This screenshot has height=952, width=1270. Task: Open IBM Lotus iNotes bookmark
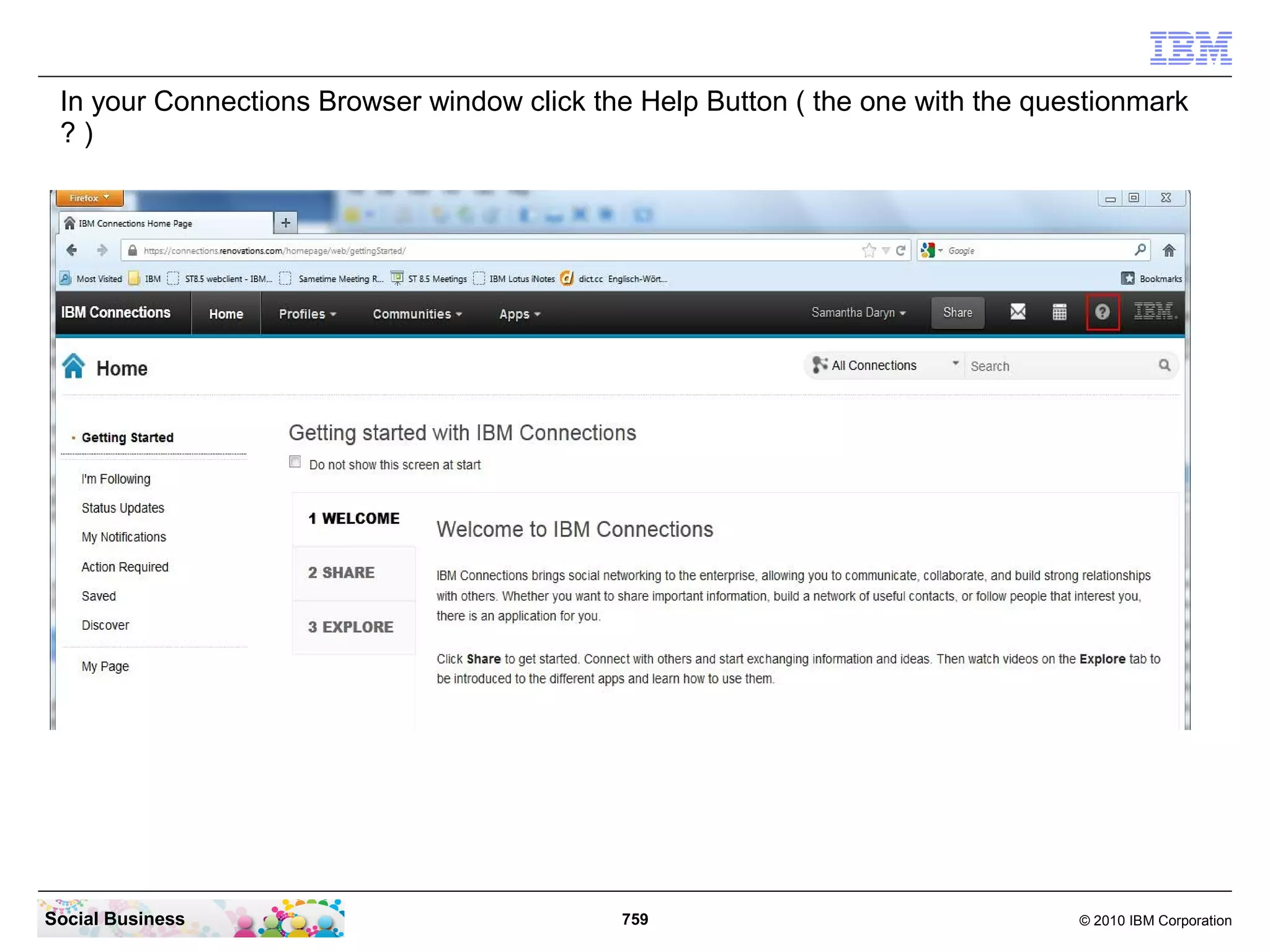(513, 279)
